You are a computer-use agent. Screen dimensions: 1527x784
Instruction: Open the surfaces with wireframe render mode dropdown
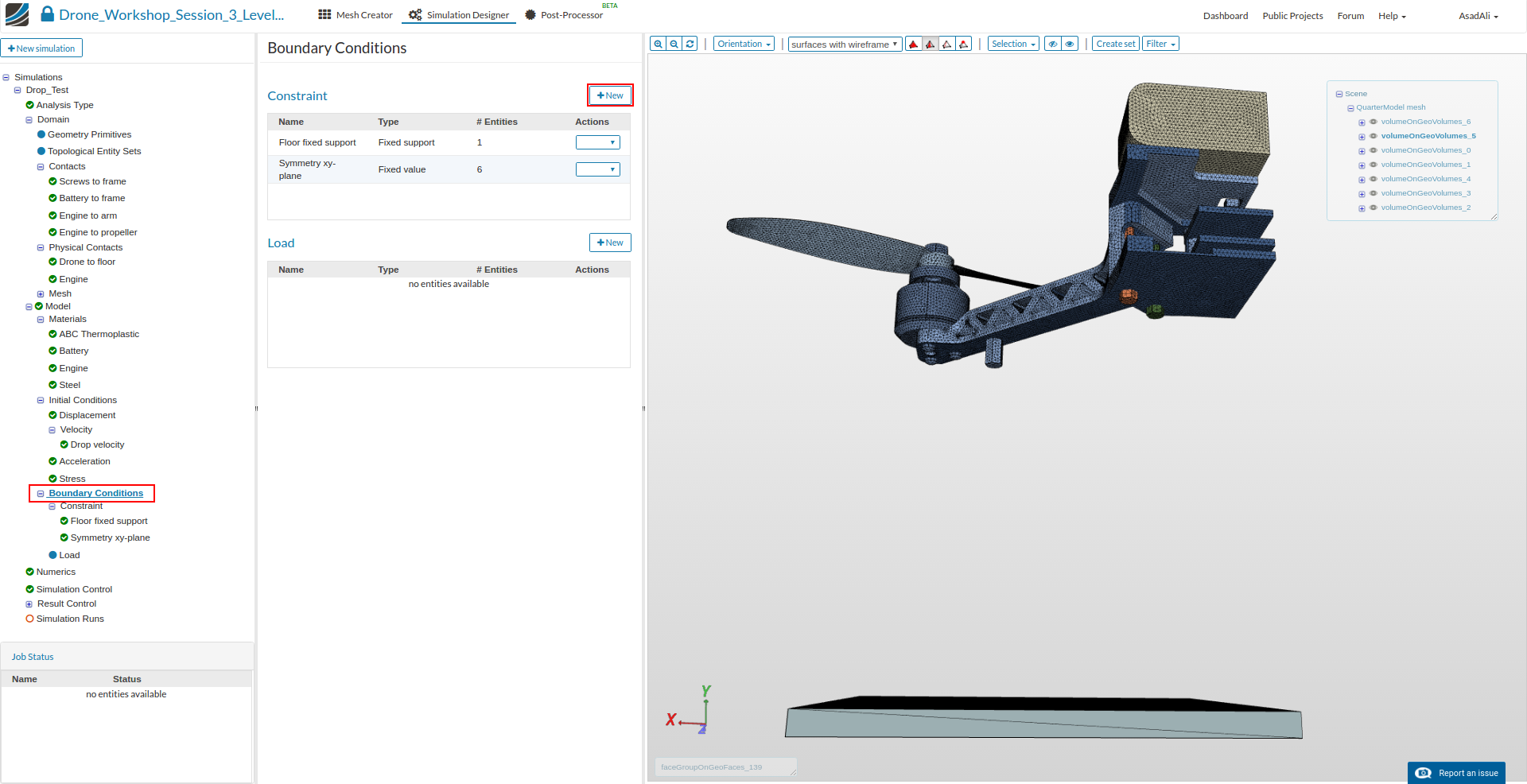845,45
